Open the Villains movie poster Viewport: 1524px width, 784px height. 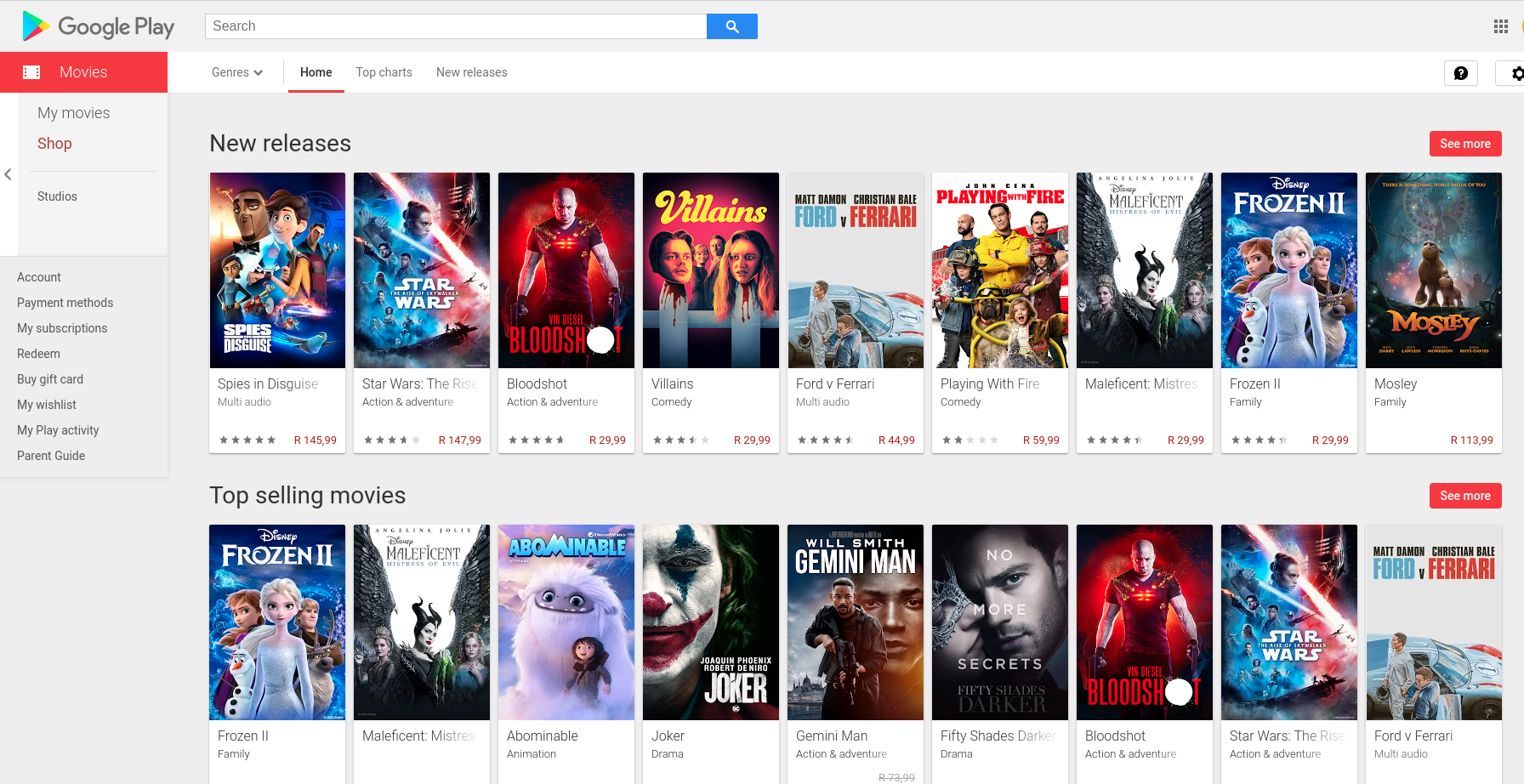pos(711,270)
